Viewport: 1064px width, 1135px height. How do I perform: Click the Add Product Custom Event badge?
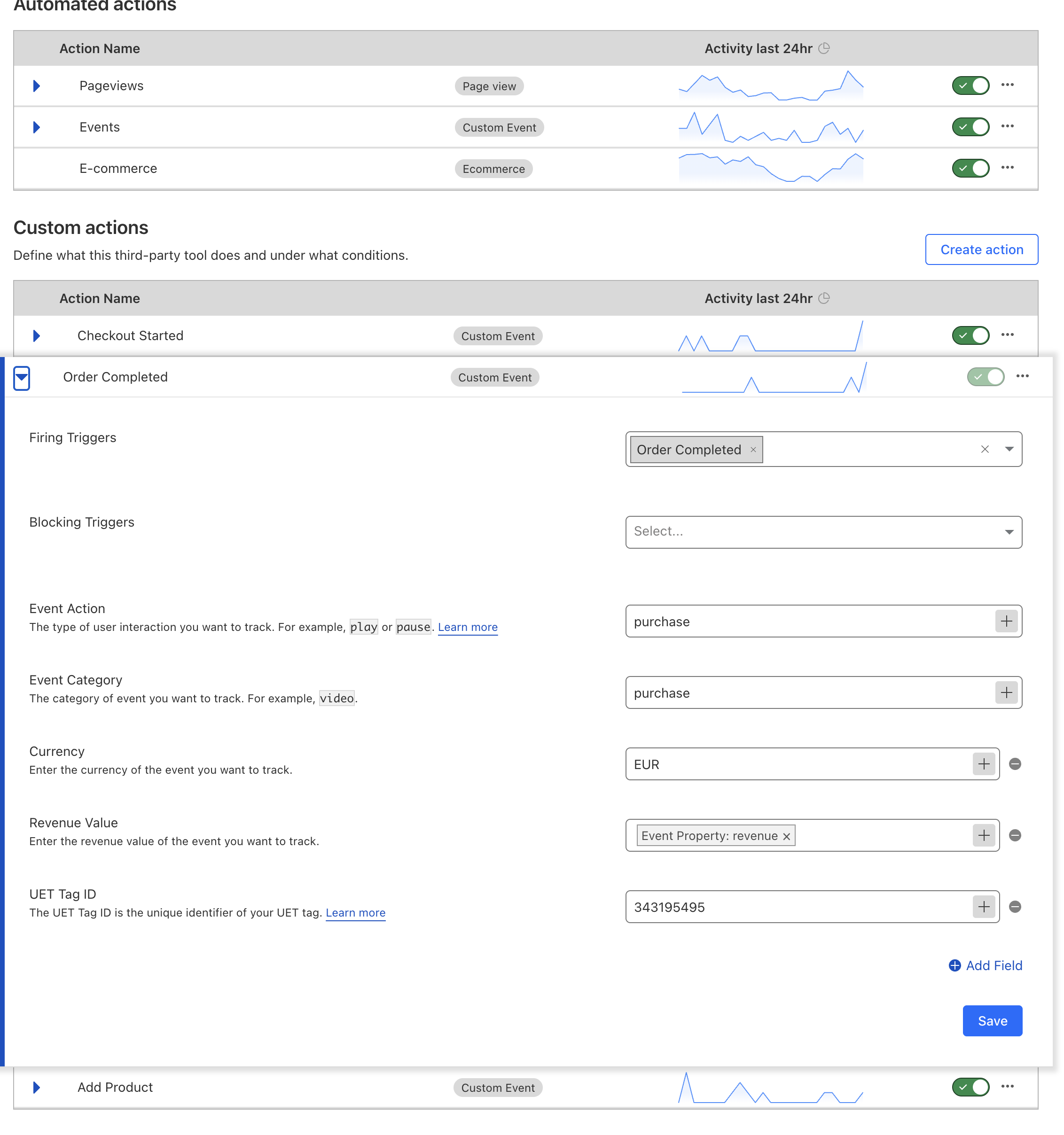[497, 1087]
